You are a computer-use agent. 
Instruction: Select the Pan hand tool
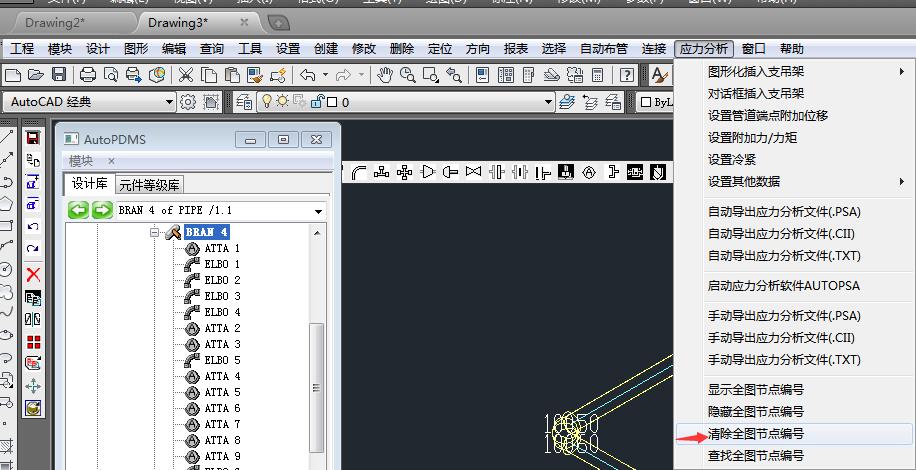[387, 75]
